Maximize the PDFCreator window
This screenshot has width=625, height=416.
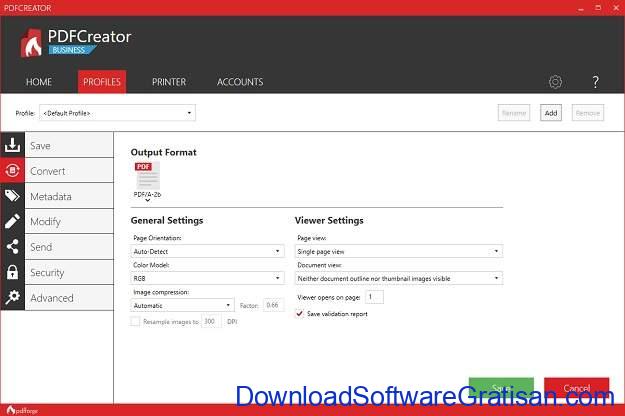(x=598, y=8)
